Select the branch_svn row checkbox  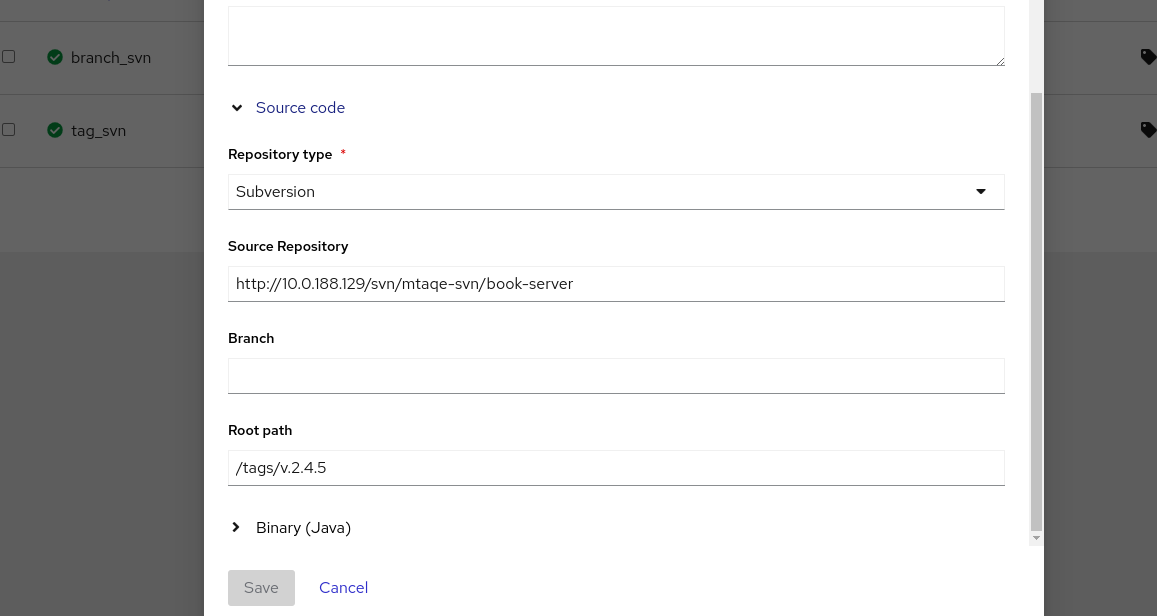9,57
